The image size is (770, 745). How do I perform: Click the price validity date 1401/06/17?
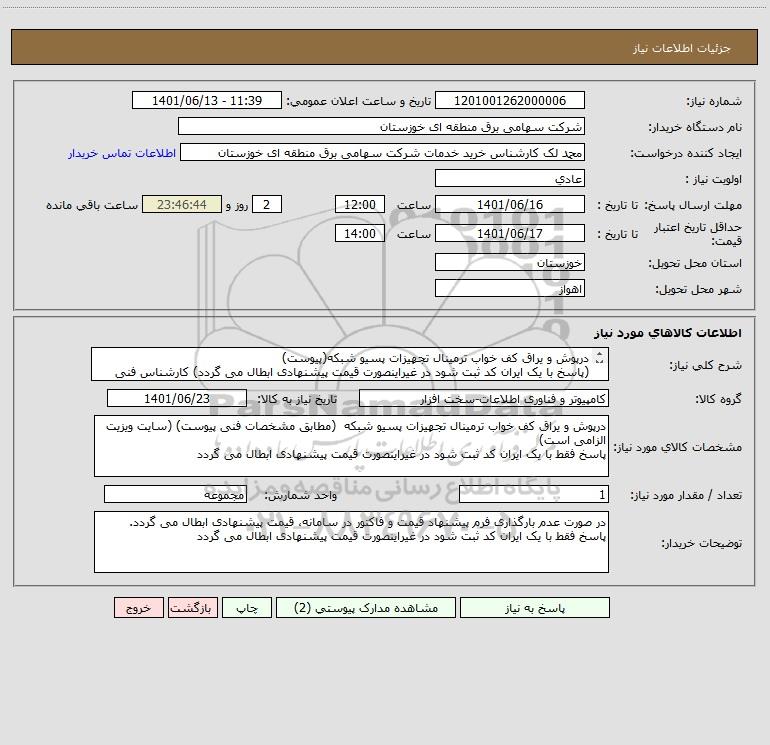tap(510, 233)
